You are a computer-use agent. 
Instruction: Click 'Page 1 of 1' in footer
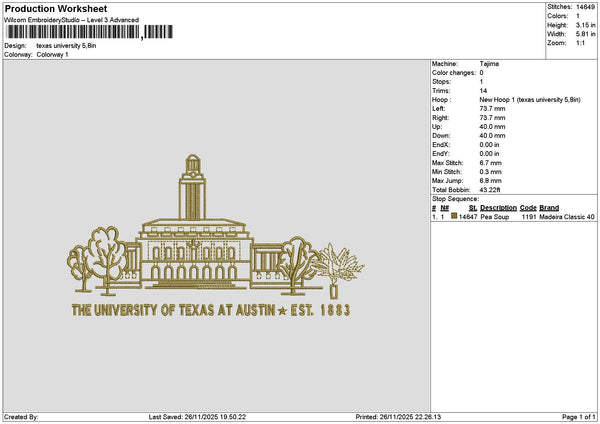click(579, 417)
